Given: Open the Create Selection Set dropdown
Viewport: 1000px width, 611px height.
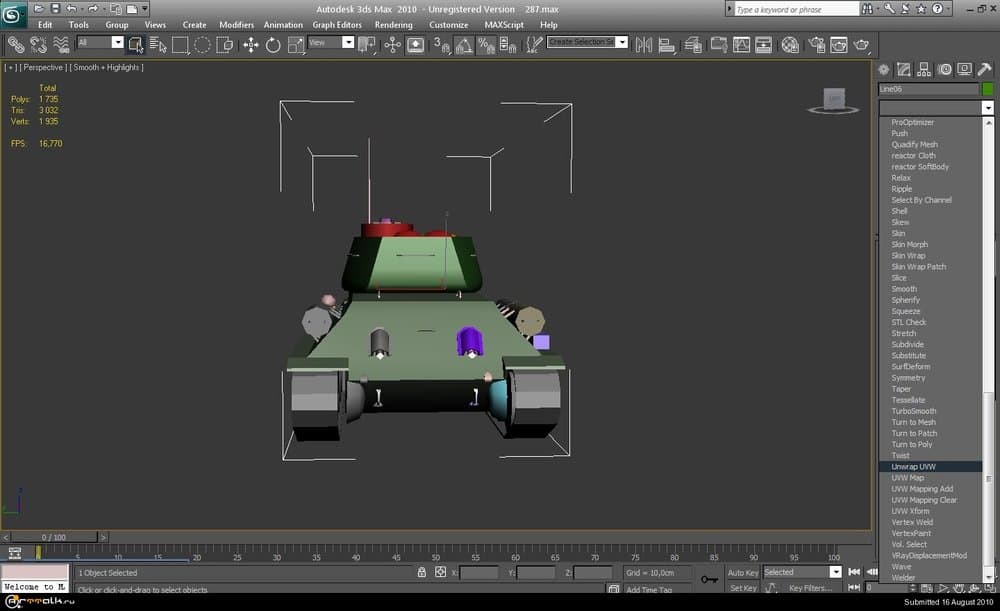Looking at the screenshot, I should tap(621, 43).
